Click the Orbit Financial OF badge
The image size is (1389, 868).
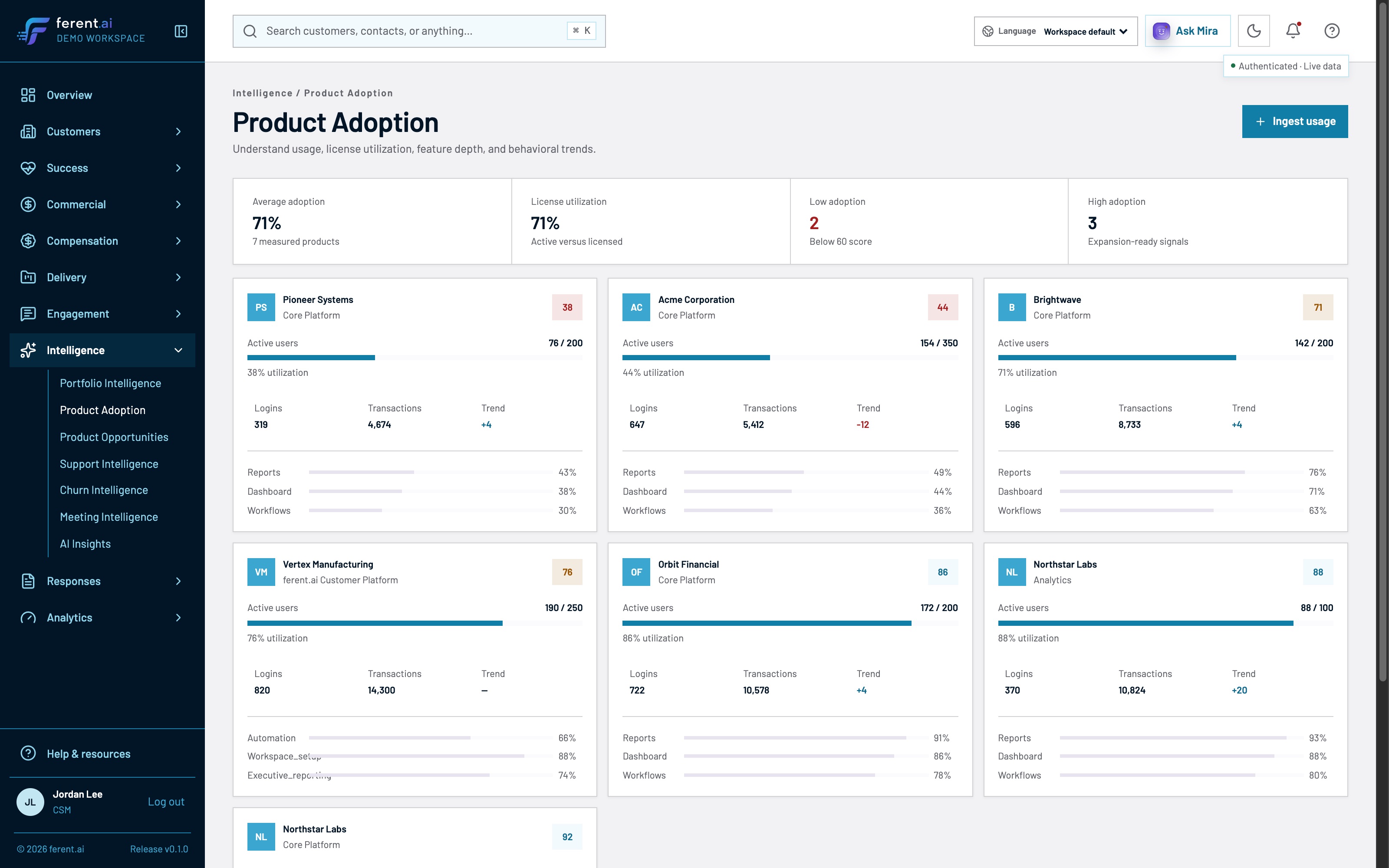click(x=636, y=572)
